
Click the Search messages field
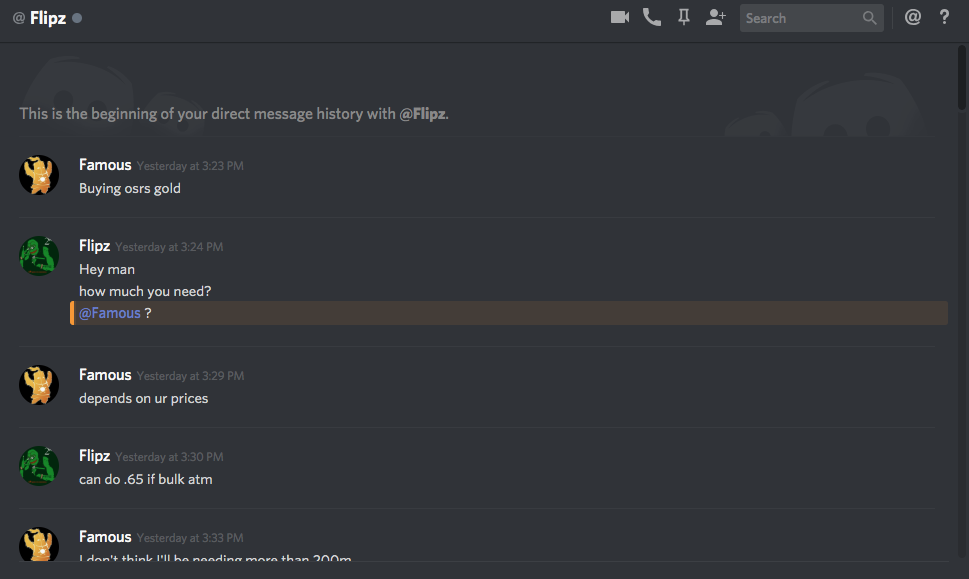(x=811, y=18)
